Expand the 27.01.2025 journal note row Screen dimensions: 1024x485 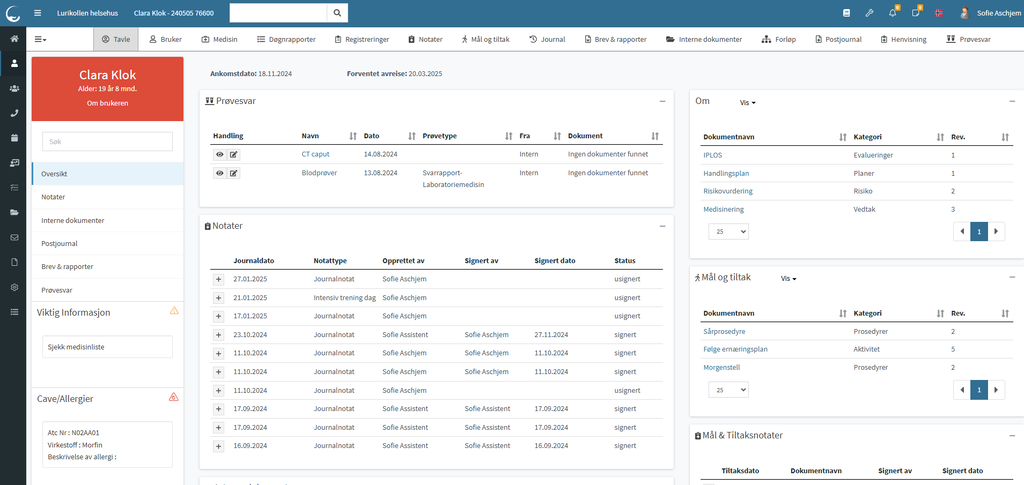pyautogui.click(x=218, y=280)
